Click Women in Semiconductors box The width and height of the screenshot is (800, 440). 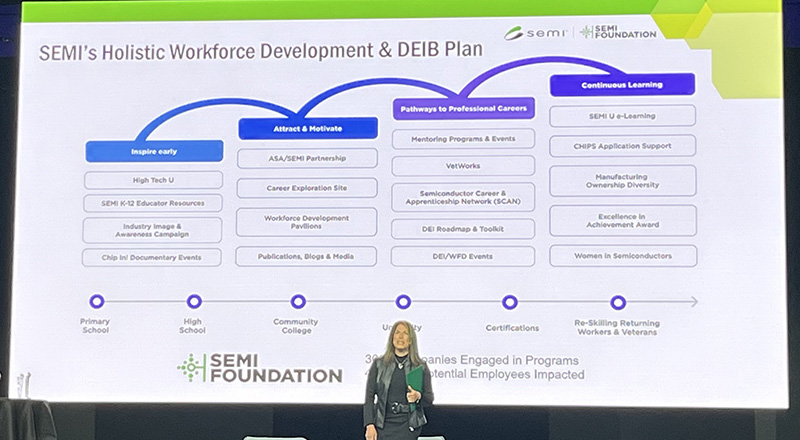click(x=623, y=256)
